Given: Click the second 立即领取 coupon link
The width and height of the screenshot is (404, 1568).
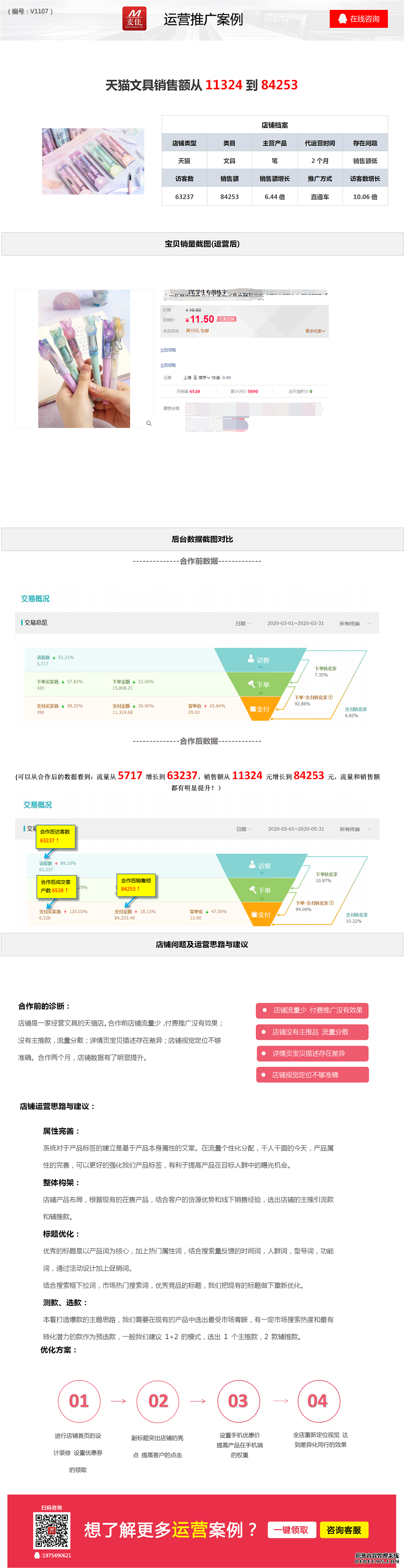Looking at the screenshot, I should (x=168, y=365).
